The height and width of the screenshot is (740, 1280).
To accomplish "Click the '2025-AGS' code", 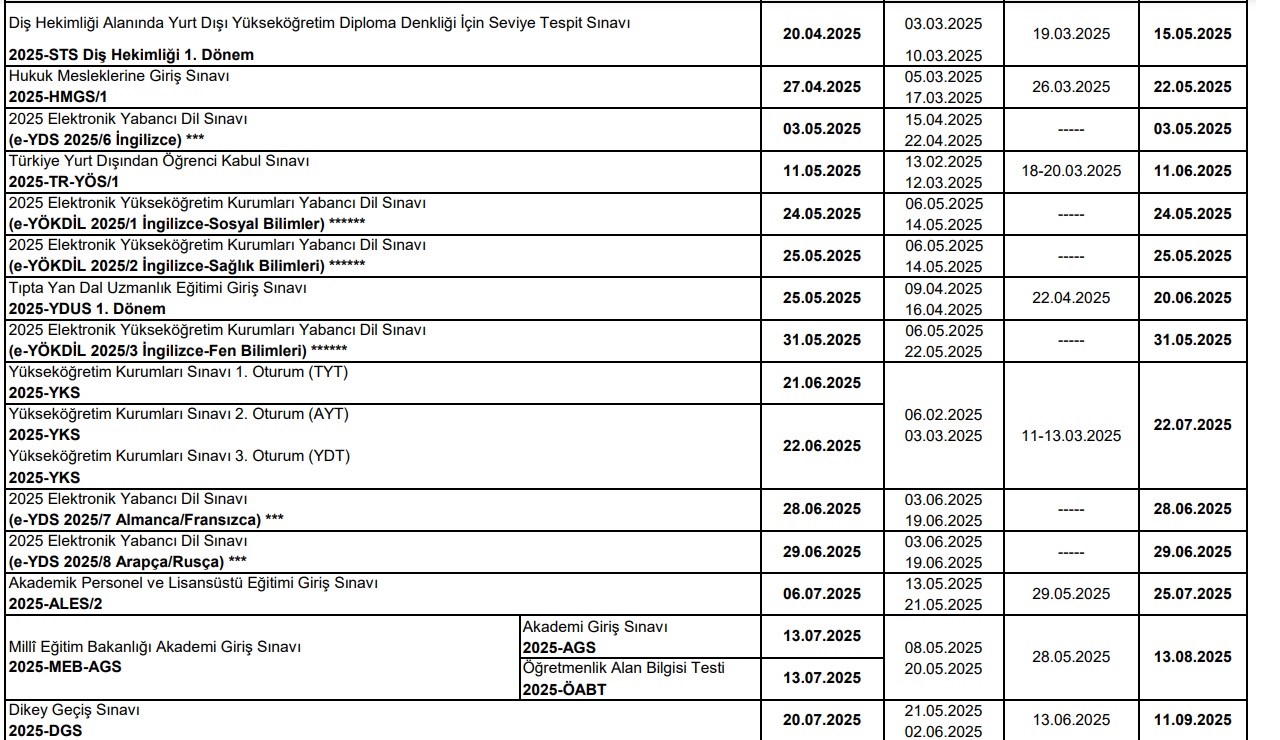I will [x=559, y=647].
